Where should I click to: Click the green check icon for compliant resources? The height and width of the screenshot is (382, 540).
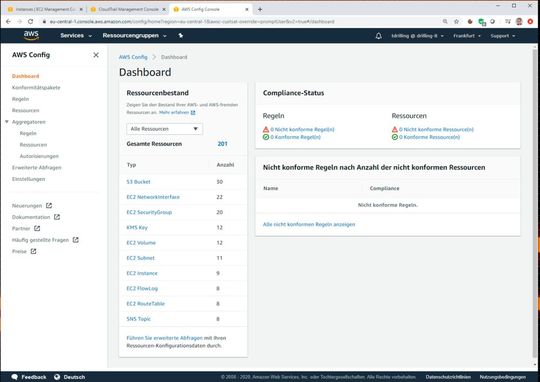click(x=395, y=137)
